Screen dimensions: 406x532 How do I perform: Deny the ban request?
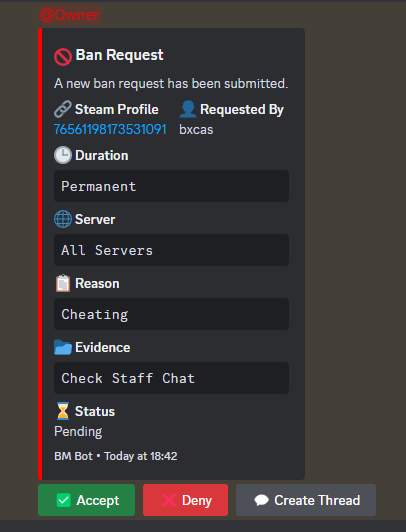point(186,500)
